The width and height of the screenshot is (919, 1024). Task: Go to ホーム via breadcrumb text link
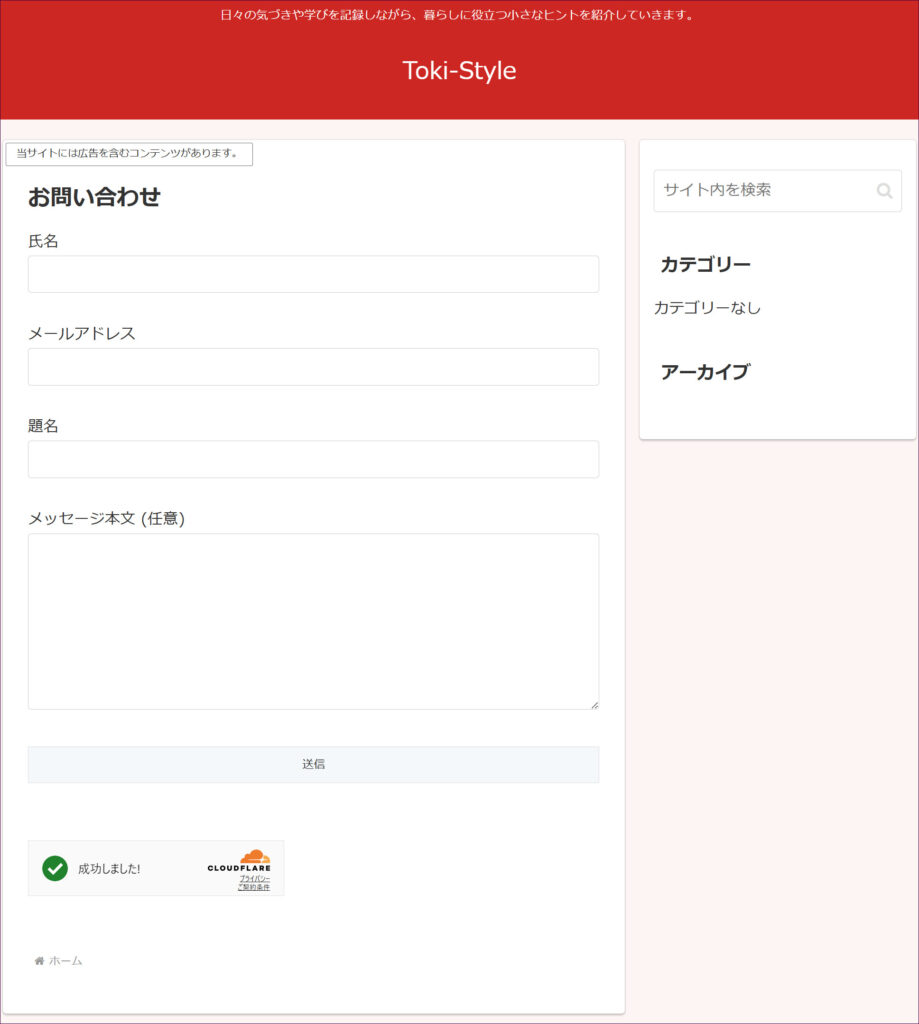66,961
